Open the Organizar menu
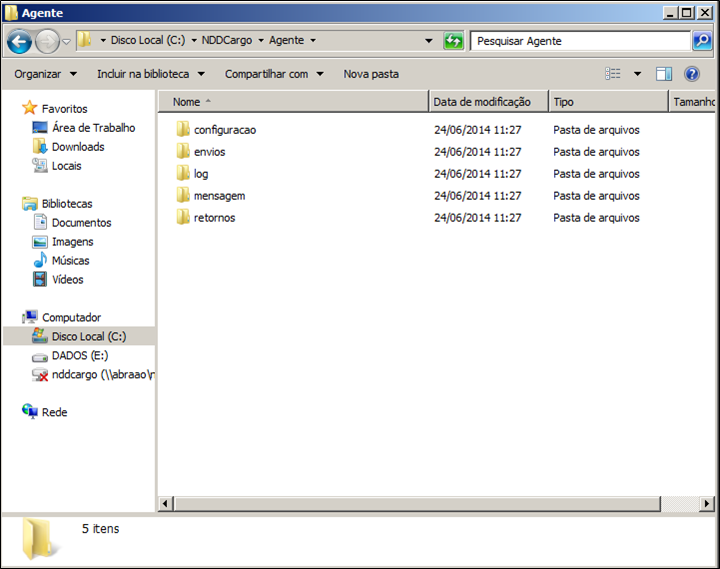720x569 pixels. [x=45, y=74]
